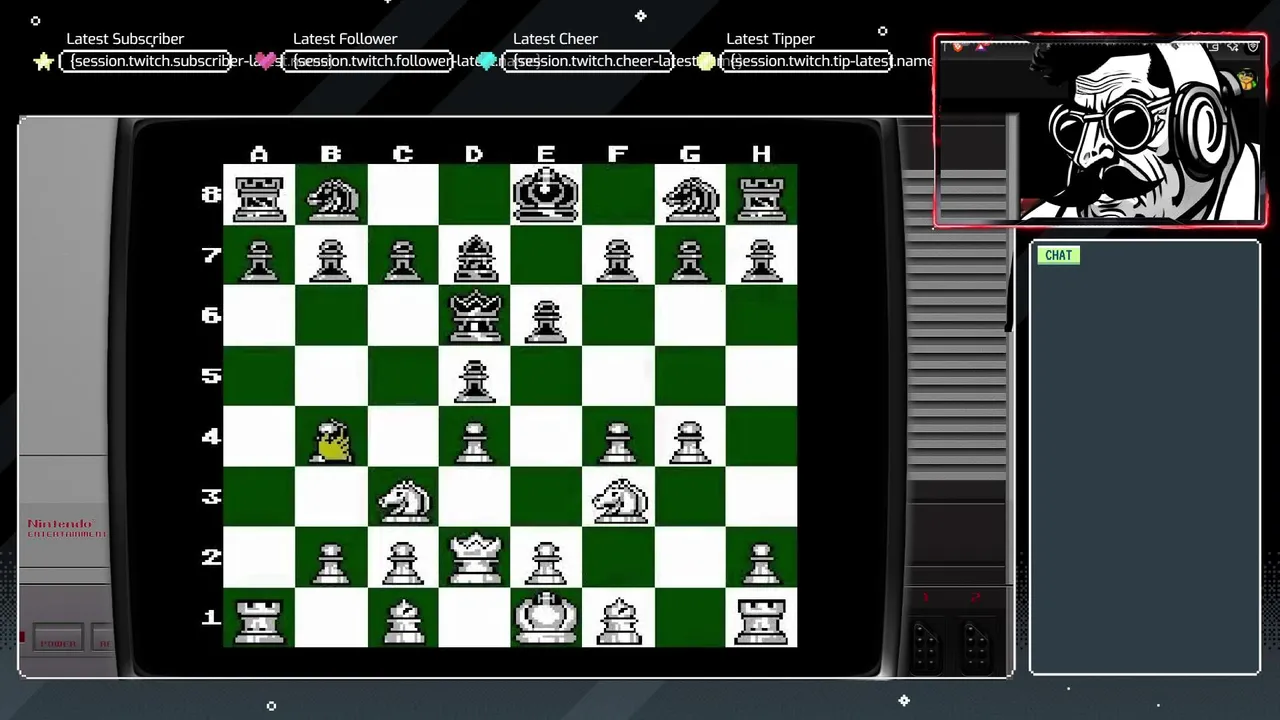Choose the white pawn on B2

[x=331, y=562]
